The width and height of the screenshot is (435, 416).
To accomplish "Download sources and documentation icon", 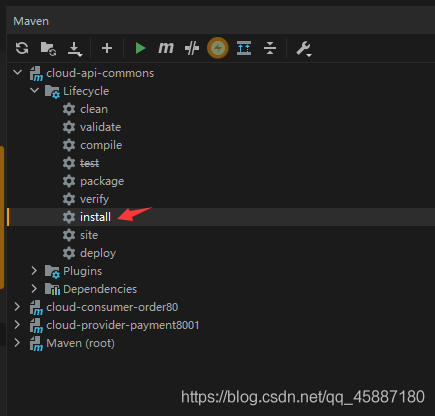I will point(75,49).
